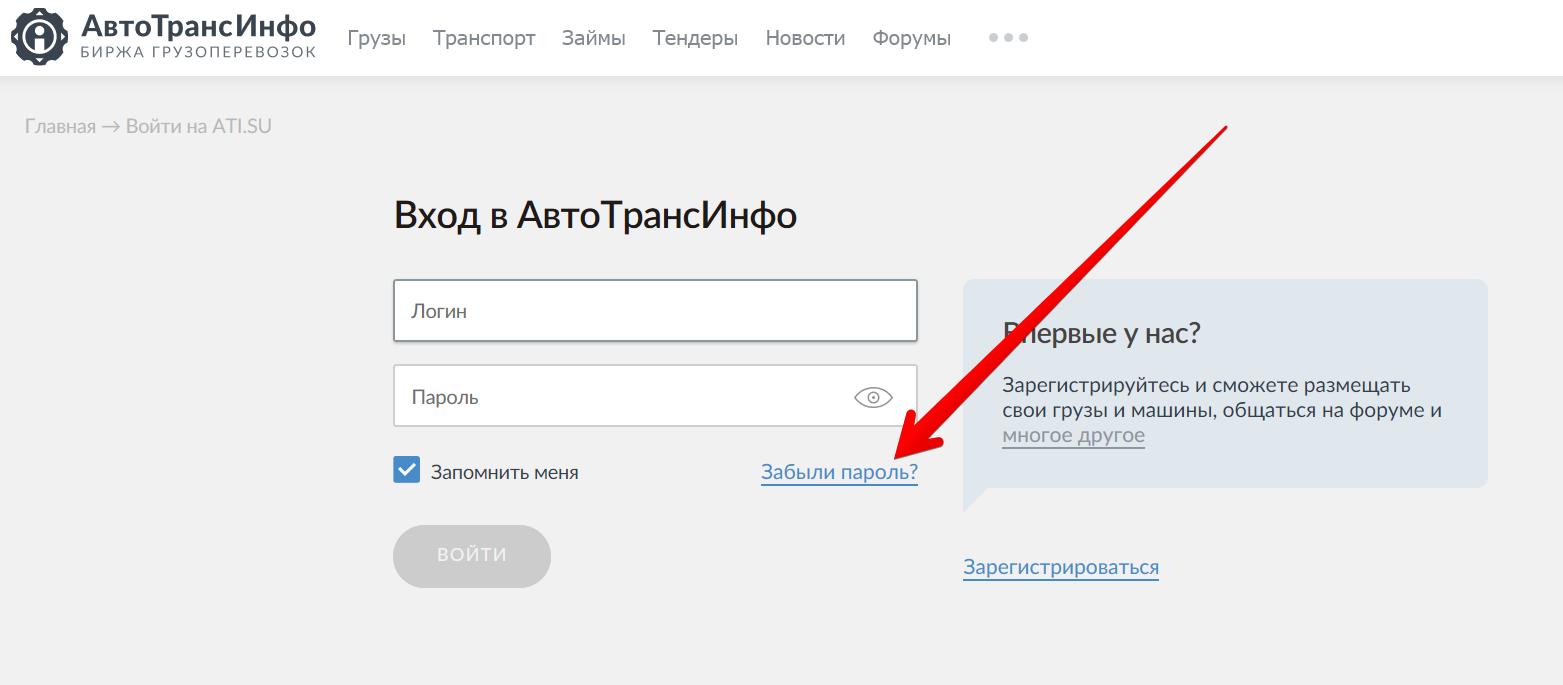This screenshot has width=1563, height=685.
Task: Click the ВОЙТИ button
Action: 472,556
